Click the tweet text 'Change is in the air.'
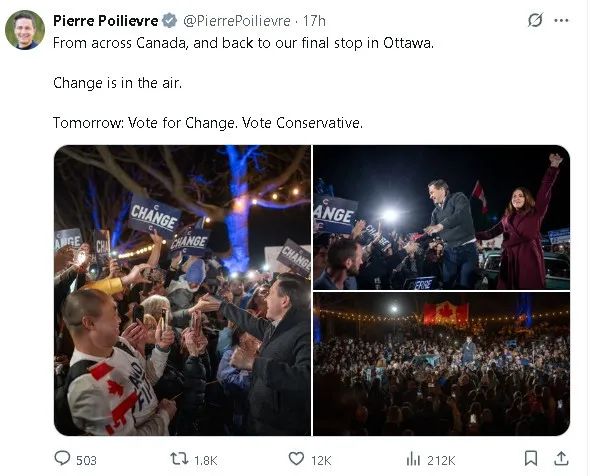The height and width of the screenshot is (476, 595). pyautogui.click(x=118, y=83)
